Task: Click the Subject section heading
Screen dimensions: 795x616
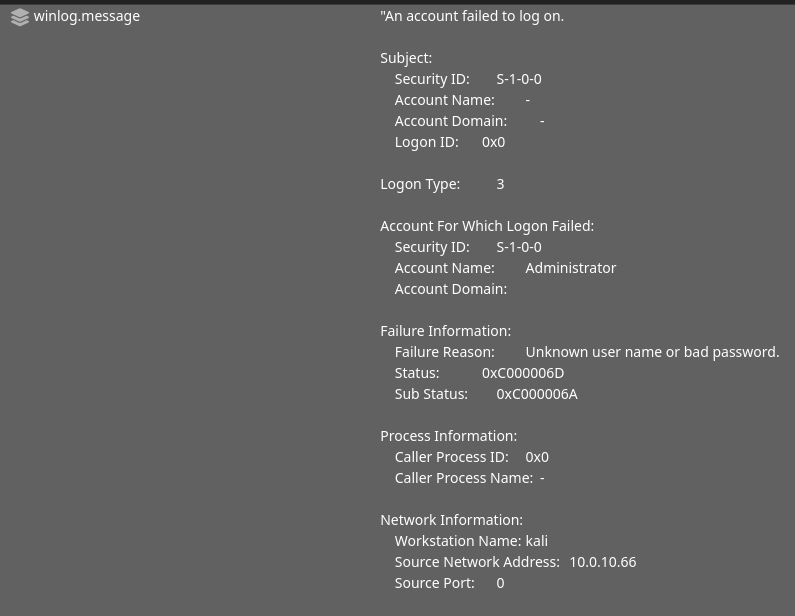Action: (406, 58)
